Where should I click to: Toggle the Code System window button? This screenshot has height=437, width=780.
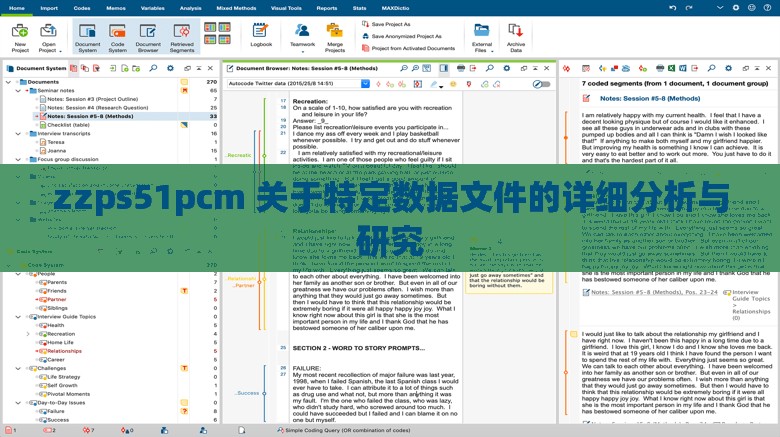point(117,36)
